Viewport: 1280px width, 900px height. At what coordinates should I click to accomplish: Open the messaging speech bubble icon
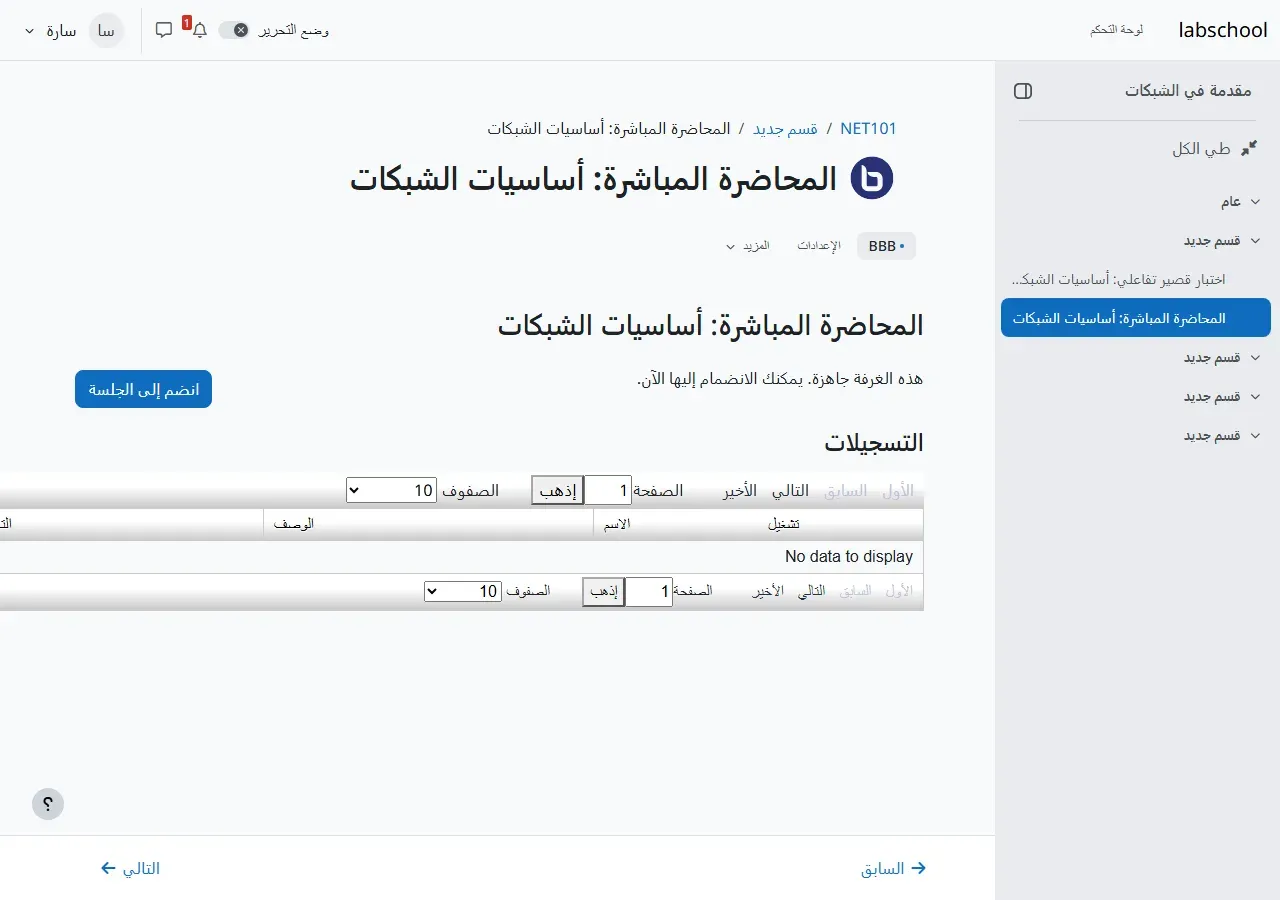click(164, 30)
